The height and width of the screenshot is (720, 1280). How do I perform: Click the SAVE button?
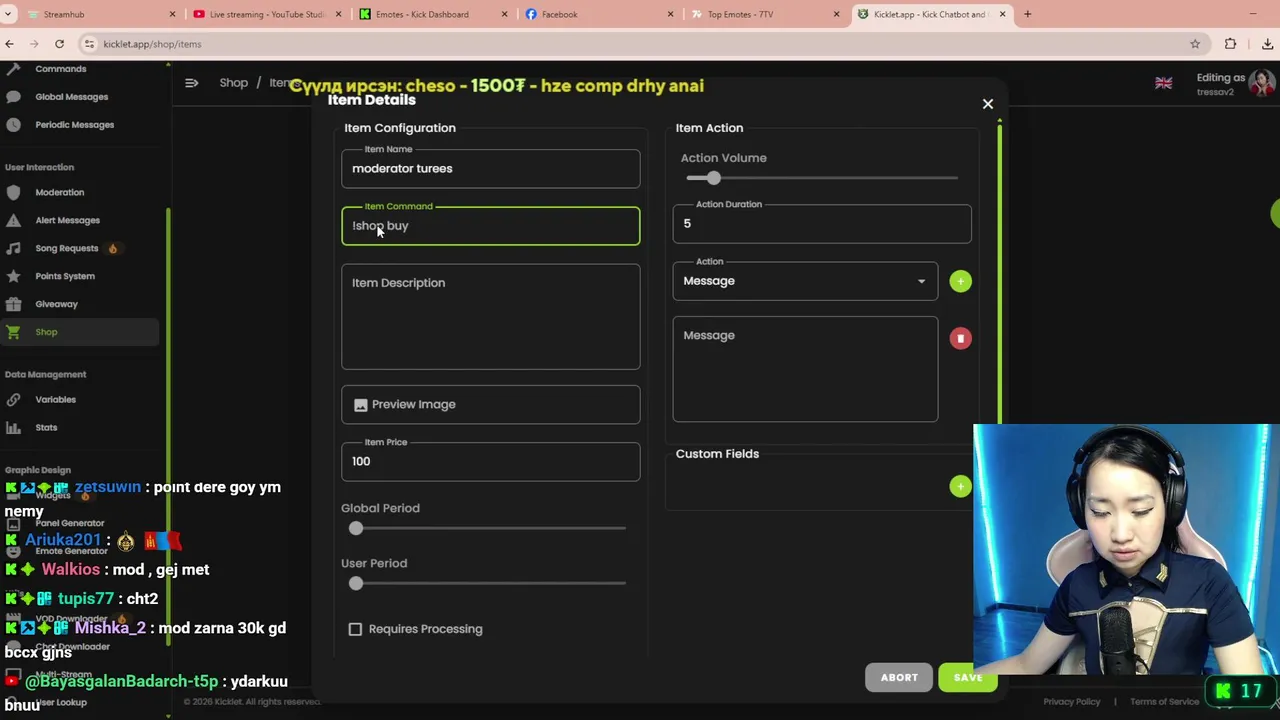[x=968, y=677]
